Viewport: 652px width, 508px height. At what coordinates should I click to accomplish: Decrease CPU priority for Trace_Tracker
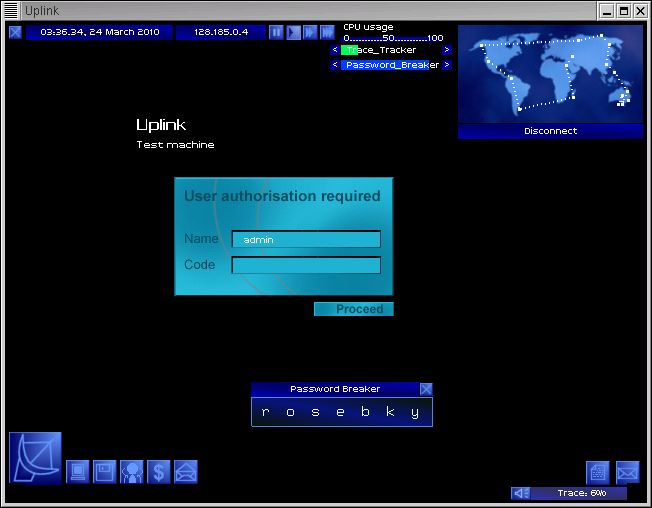tap(335, 50)
